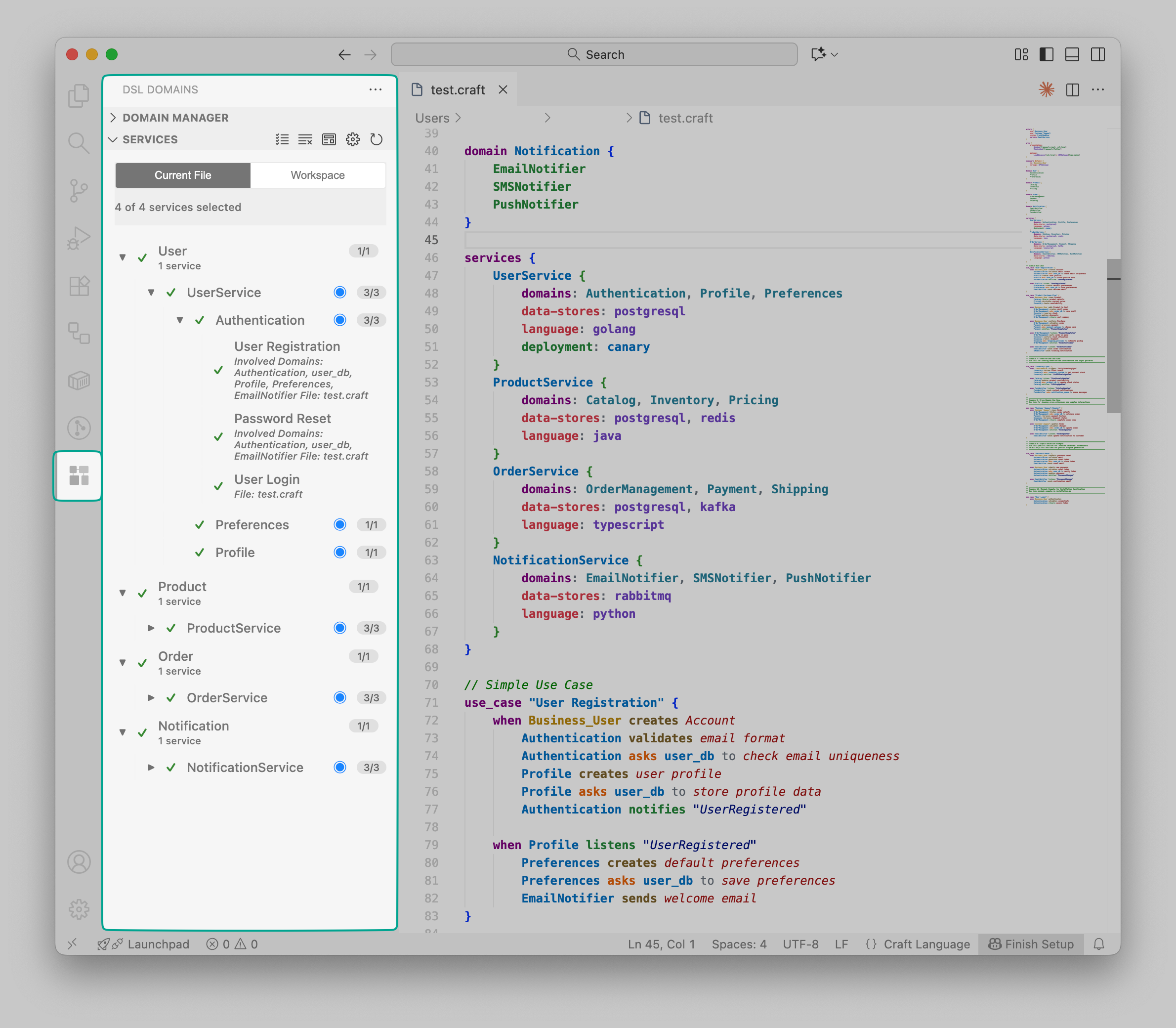This screenshot has height=1028, width=1176.
Task: Open editor more actions ellipsis
Action: click(1098, 89)
